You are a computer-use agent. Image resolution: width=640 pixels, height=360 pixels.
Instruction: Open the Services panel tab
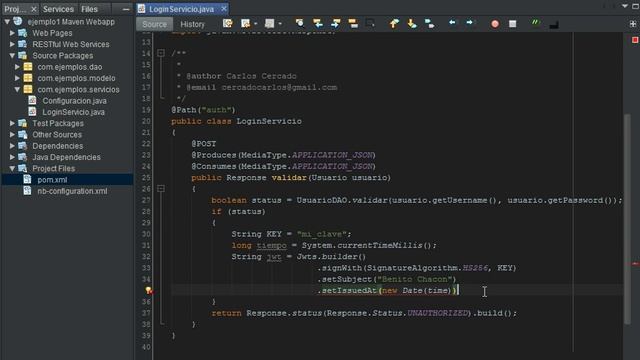tap(58, 9)
